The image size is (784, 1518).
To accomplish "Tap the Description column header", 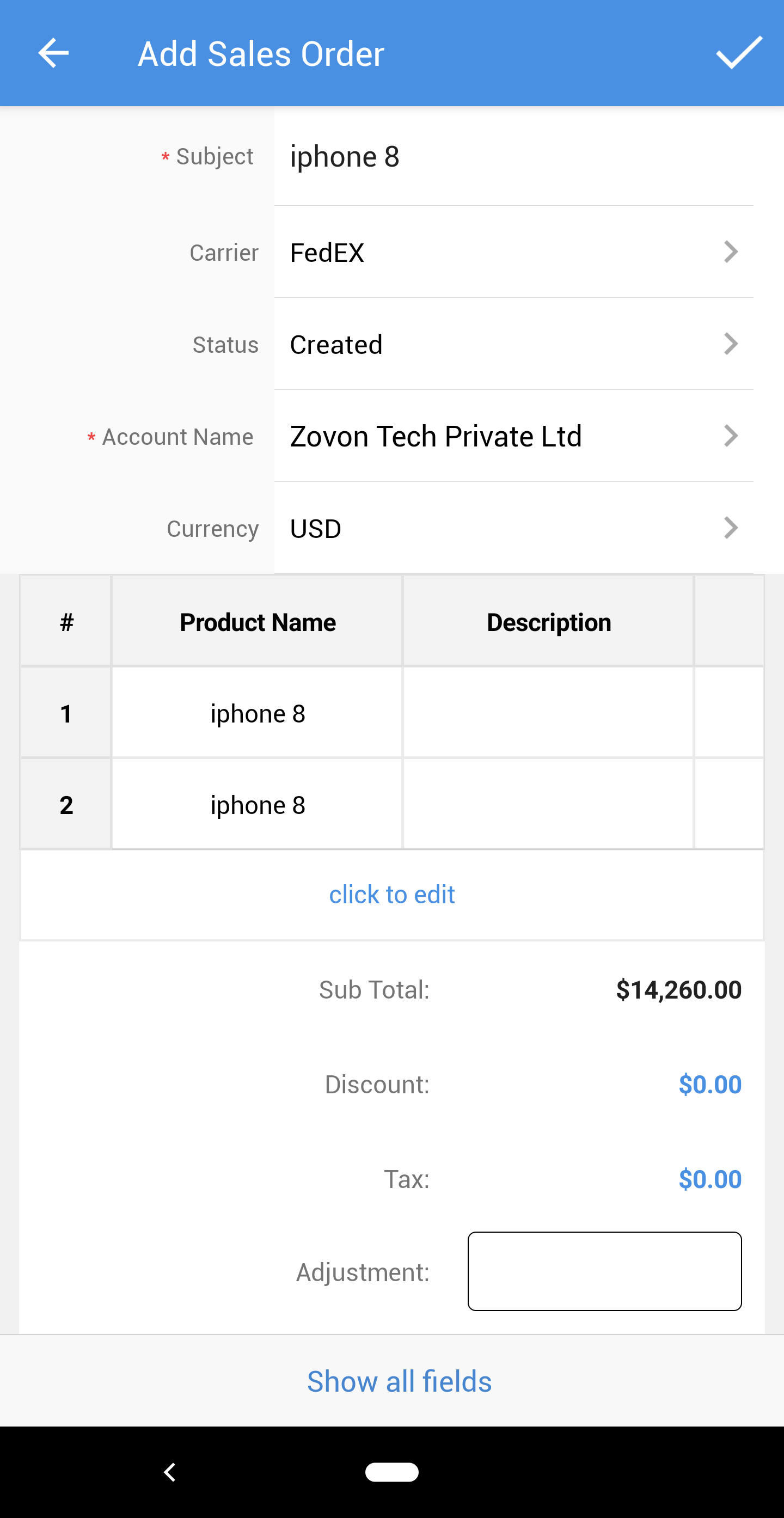I will tap(548, 622).
